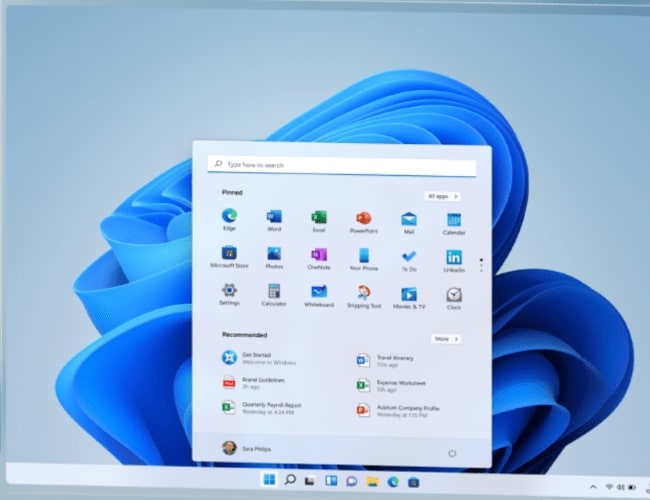This screenshot has width=650, height=500.
Task: Open Microsoft Store on the taskbar
Action: 413,482
